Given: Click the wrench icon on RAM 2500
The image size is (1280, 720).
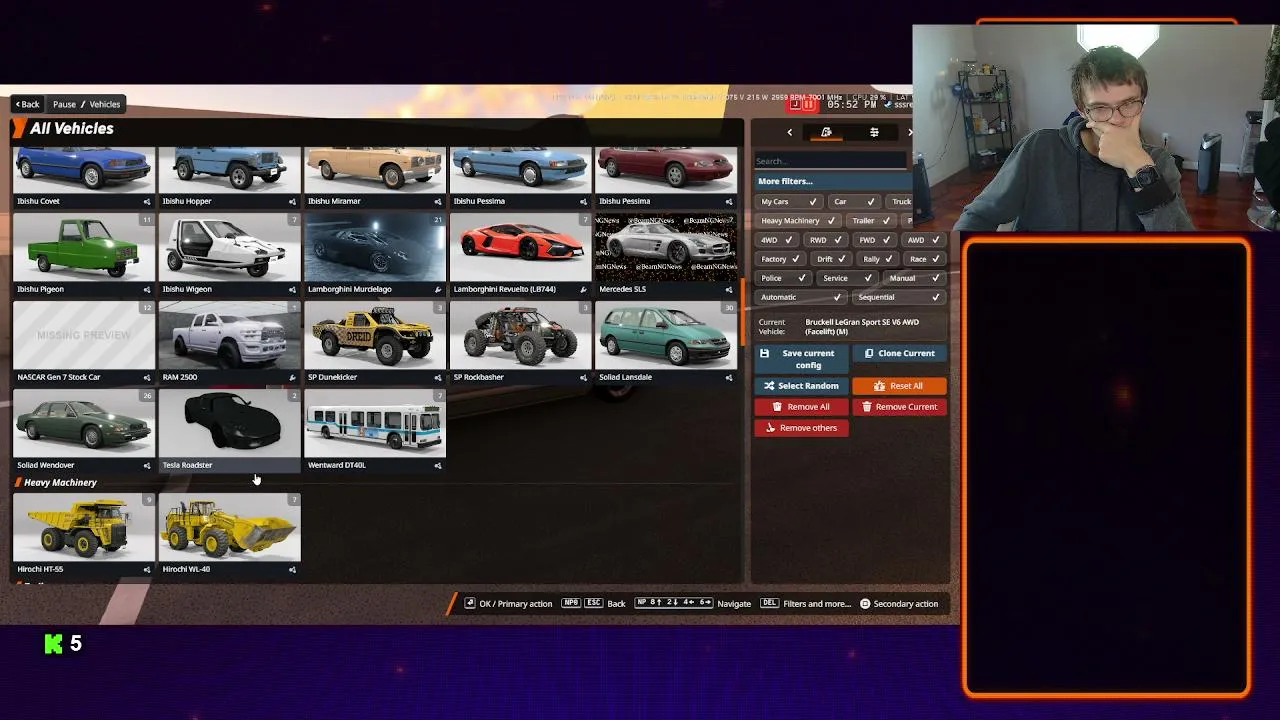Looking at the screenshot, I should [x=292, y=378].
